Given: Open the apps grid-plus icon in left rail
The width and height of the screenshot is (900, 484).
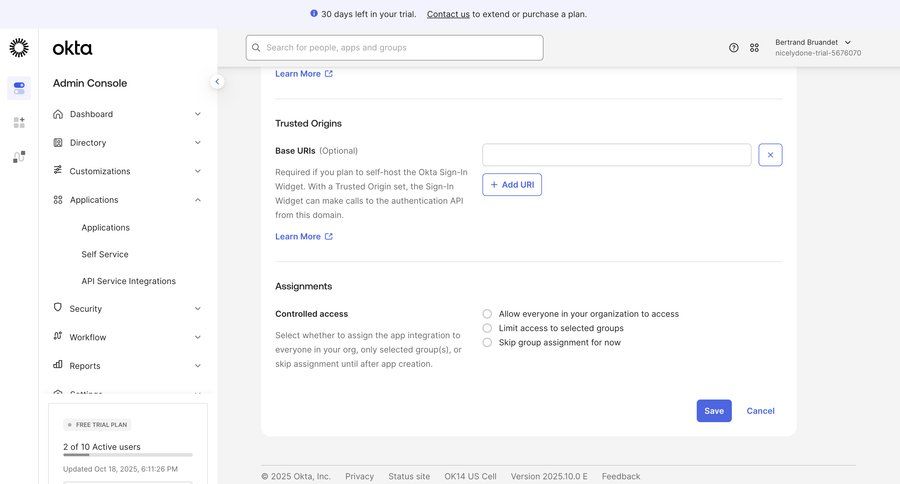Looking at the screenshot, I should pos(19,122).
